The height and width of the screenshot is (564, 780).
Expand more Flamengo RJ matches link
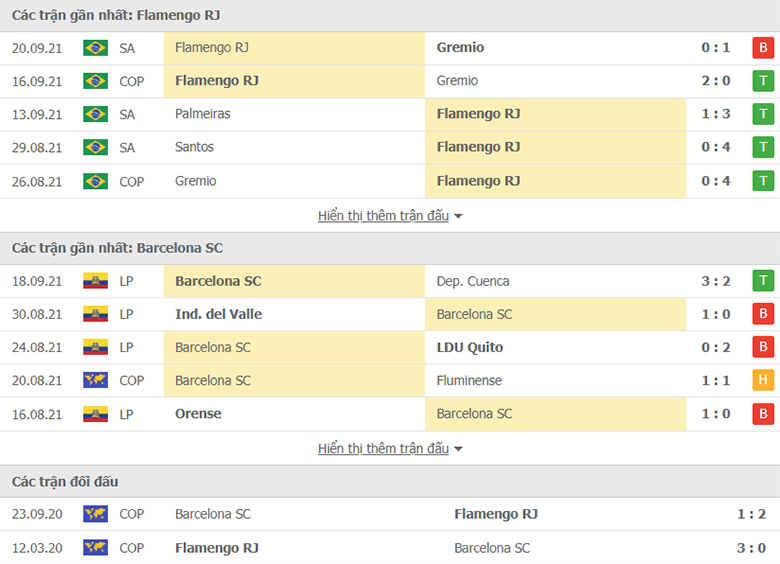click(384, 216)
